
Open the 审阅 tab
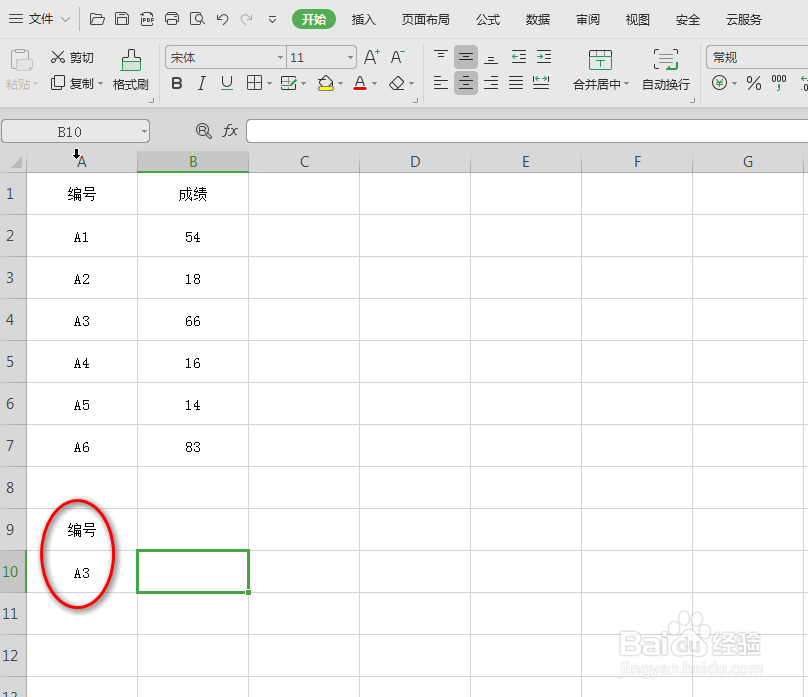587,20
